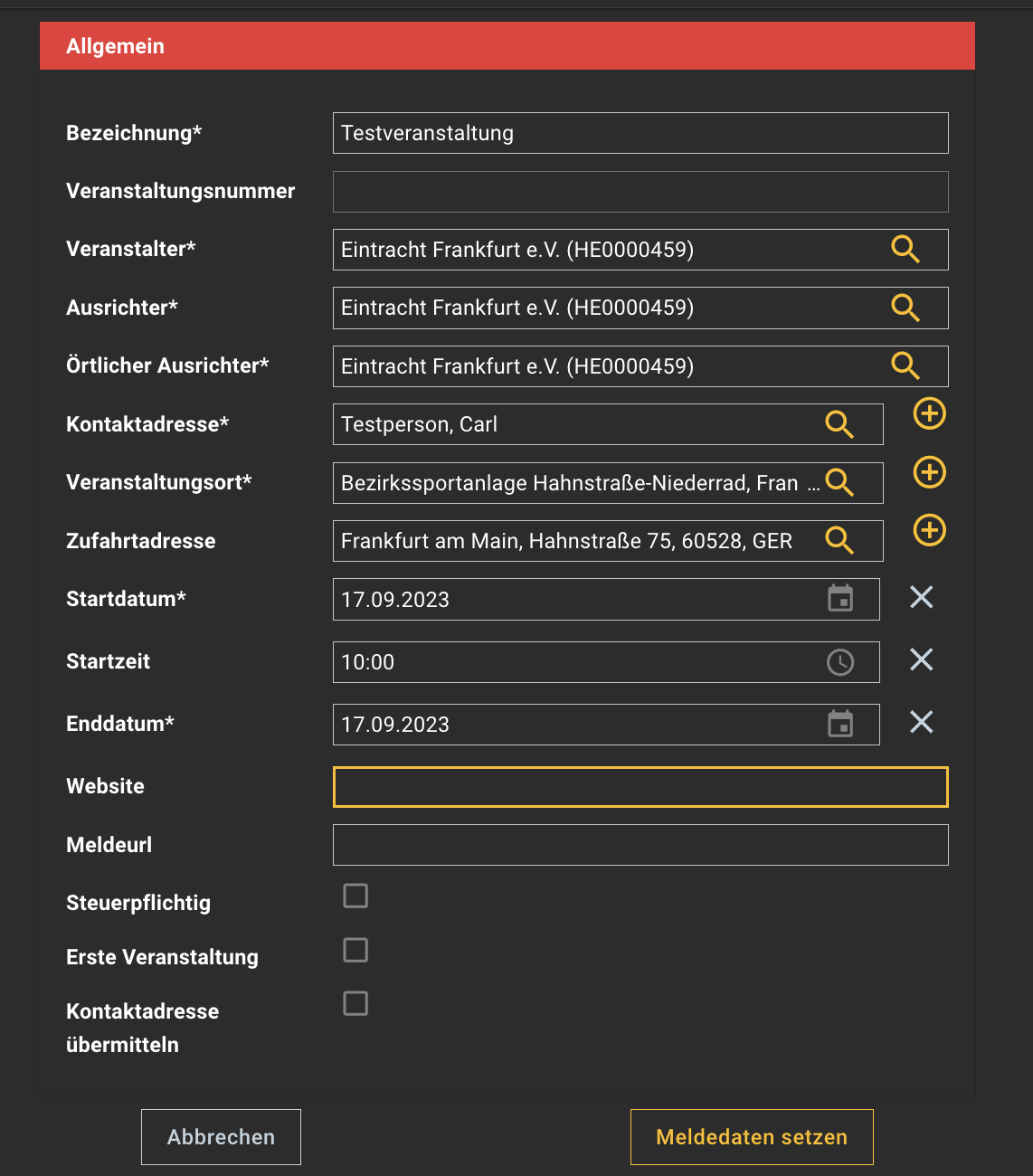
Task: Check the Erste Veranstaltung box
Action: (355, 950)
